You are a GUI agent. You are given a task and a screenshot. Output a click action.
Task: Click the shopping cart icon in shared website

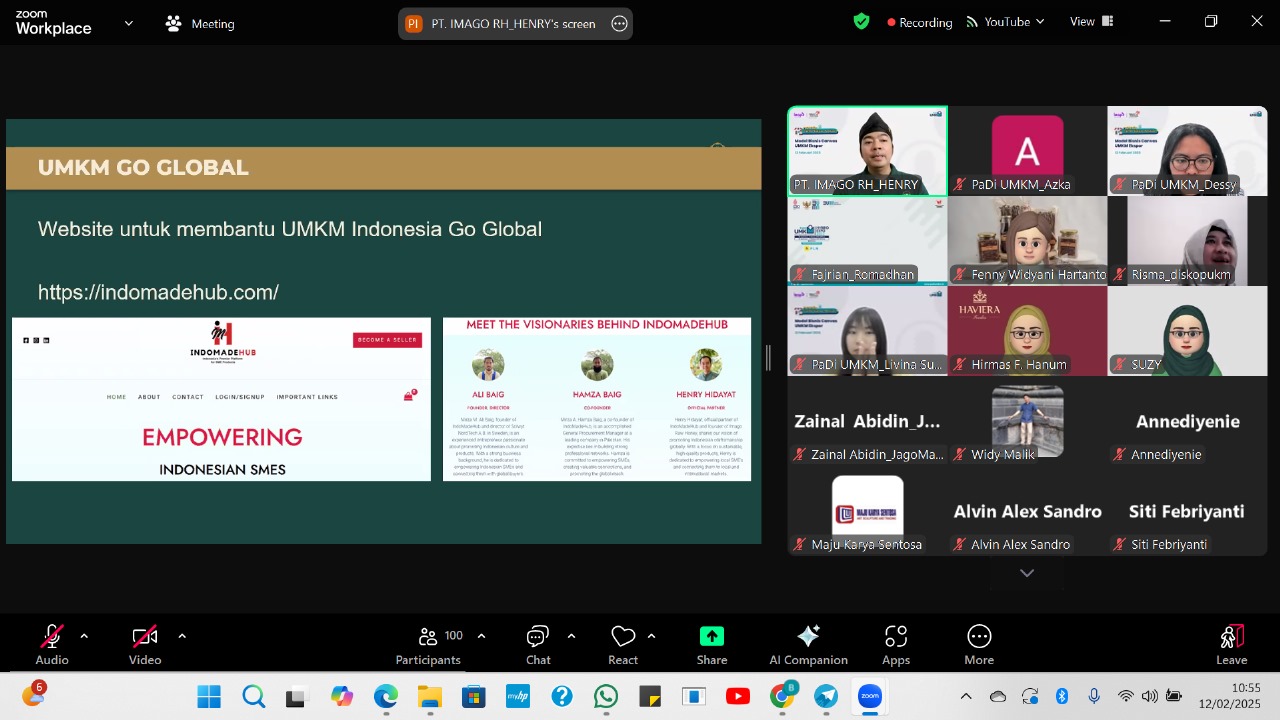409,396
